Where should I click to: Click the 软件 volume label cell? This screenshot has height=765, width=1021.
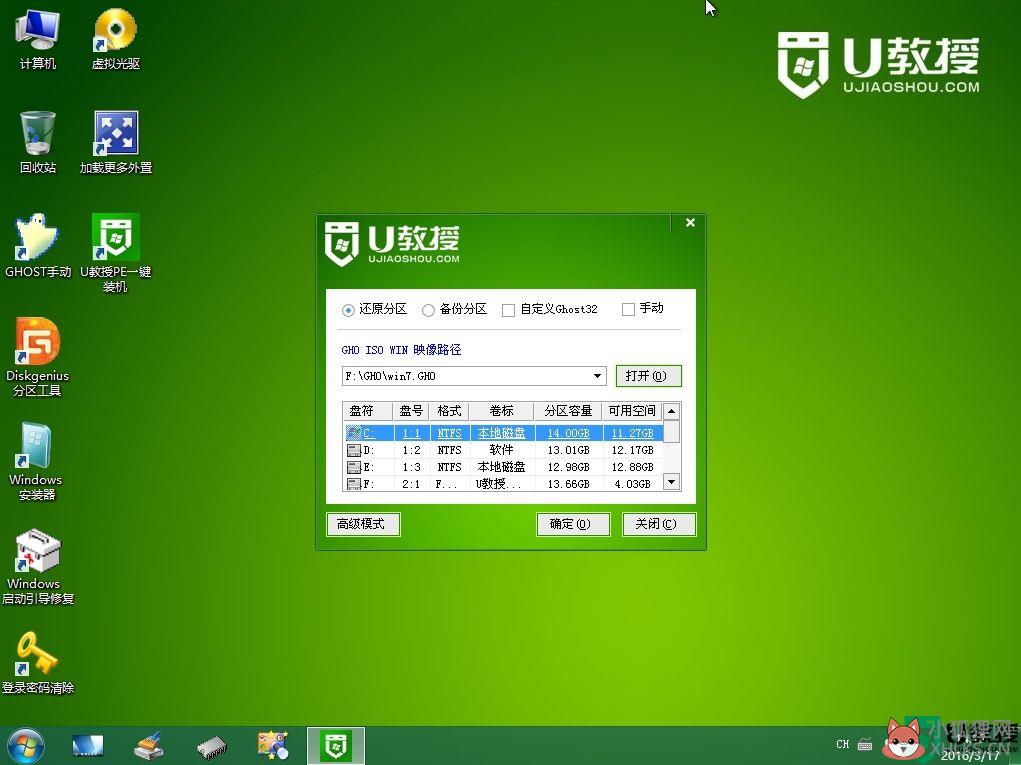(x=501, y=450)
